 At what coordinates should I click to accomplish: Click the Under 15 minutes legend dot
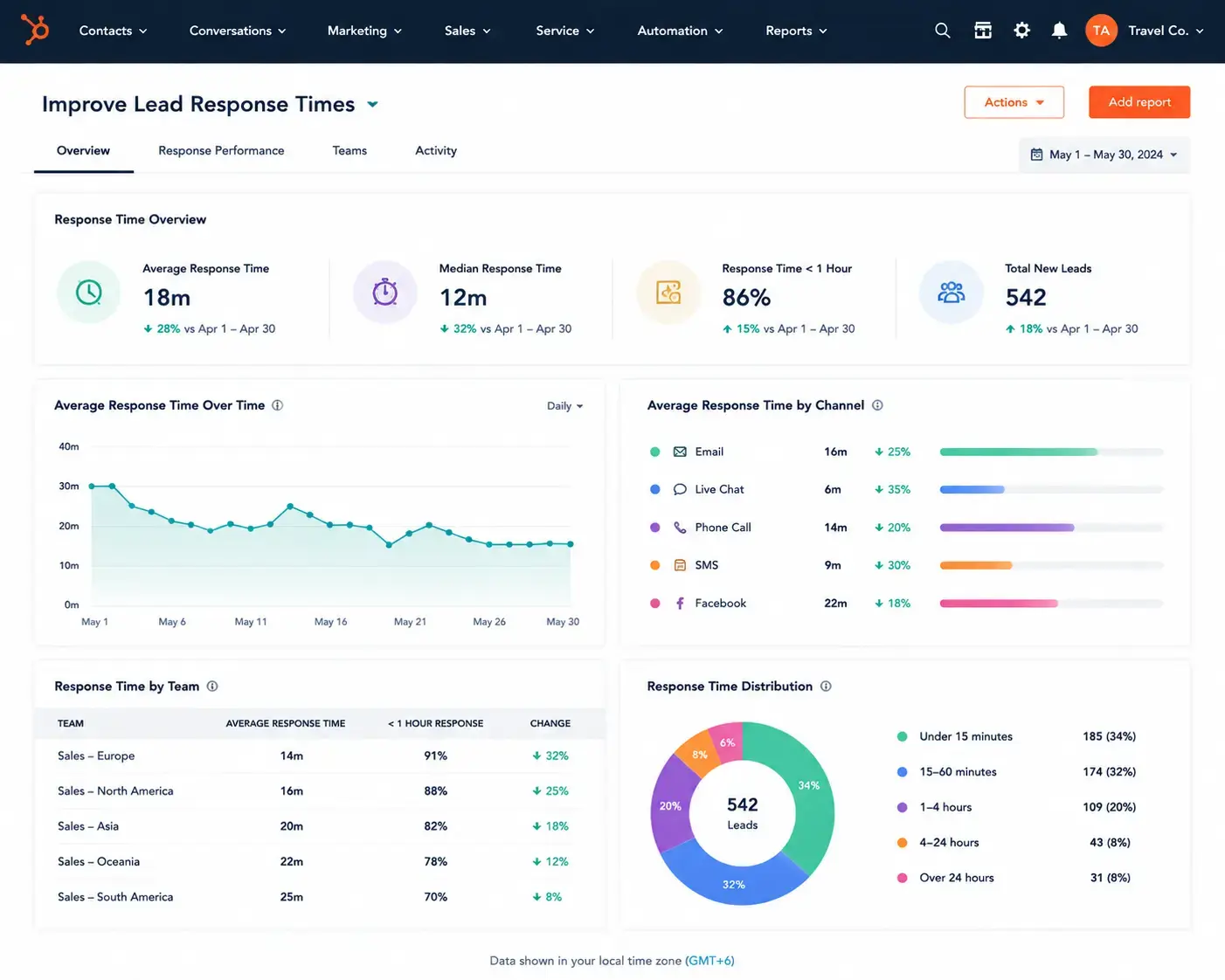coord(902,736)
